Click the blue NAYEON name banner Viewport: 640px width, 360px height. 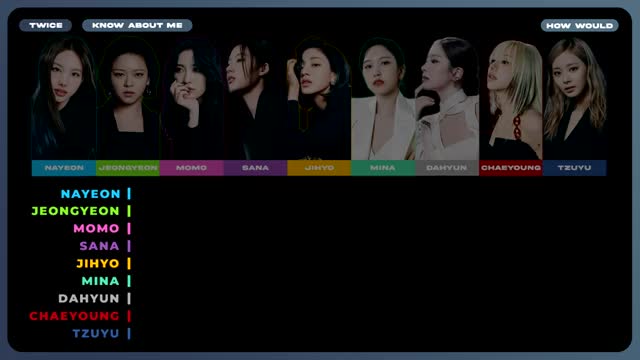pyautogui.click(x=64, y=168)
